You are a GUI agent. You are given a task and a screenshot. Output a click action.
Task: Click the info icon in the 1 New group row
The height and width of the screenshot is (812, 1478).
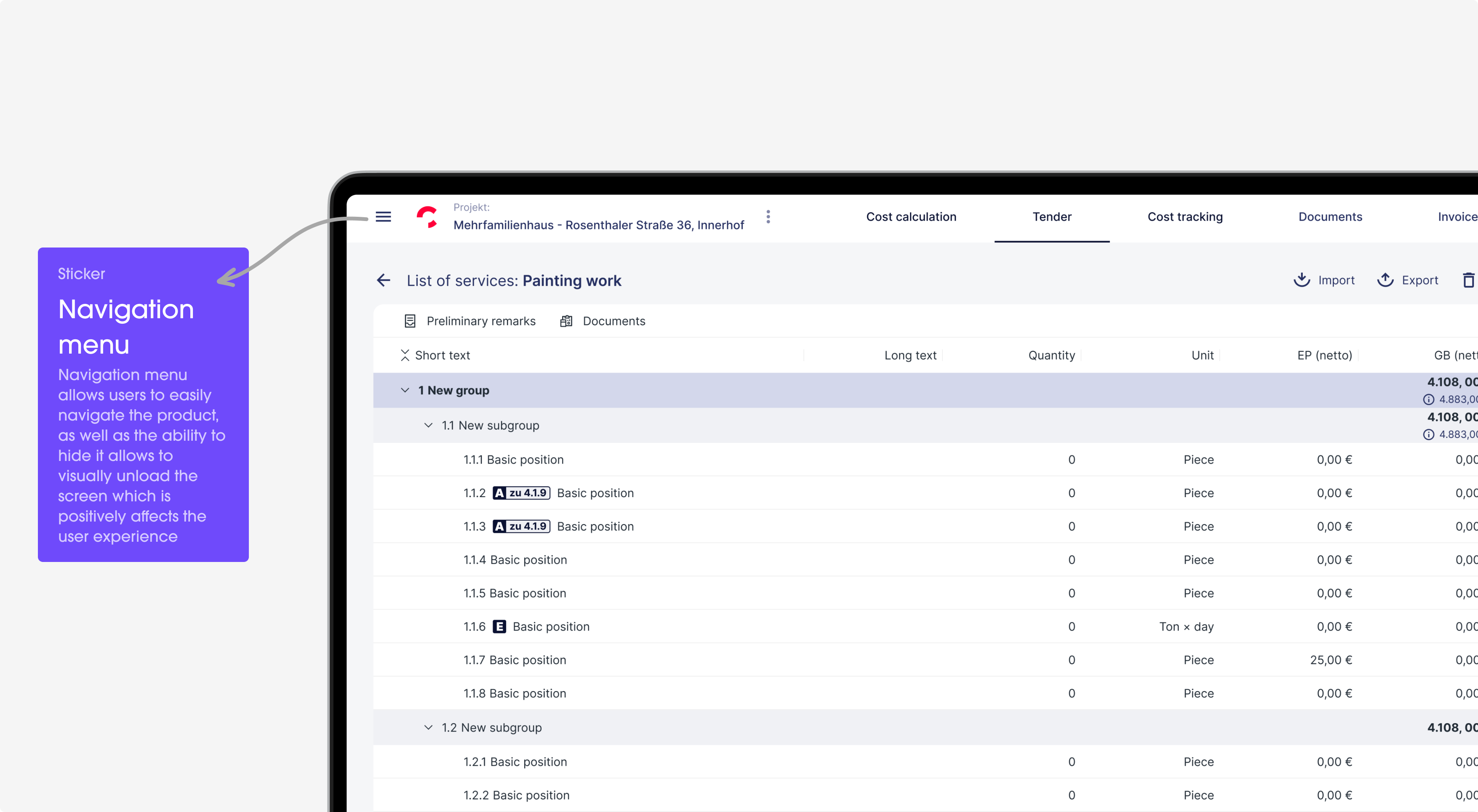(1429, 400)
